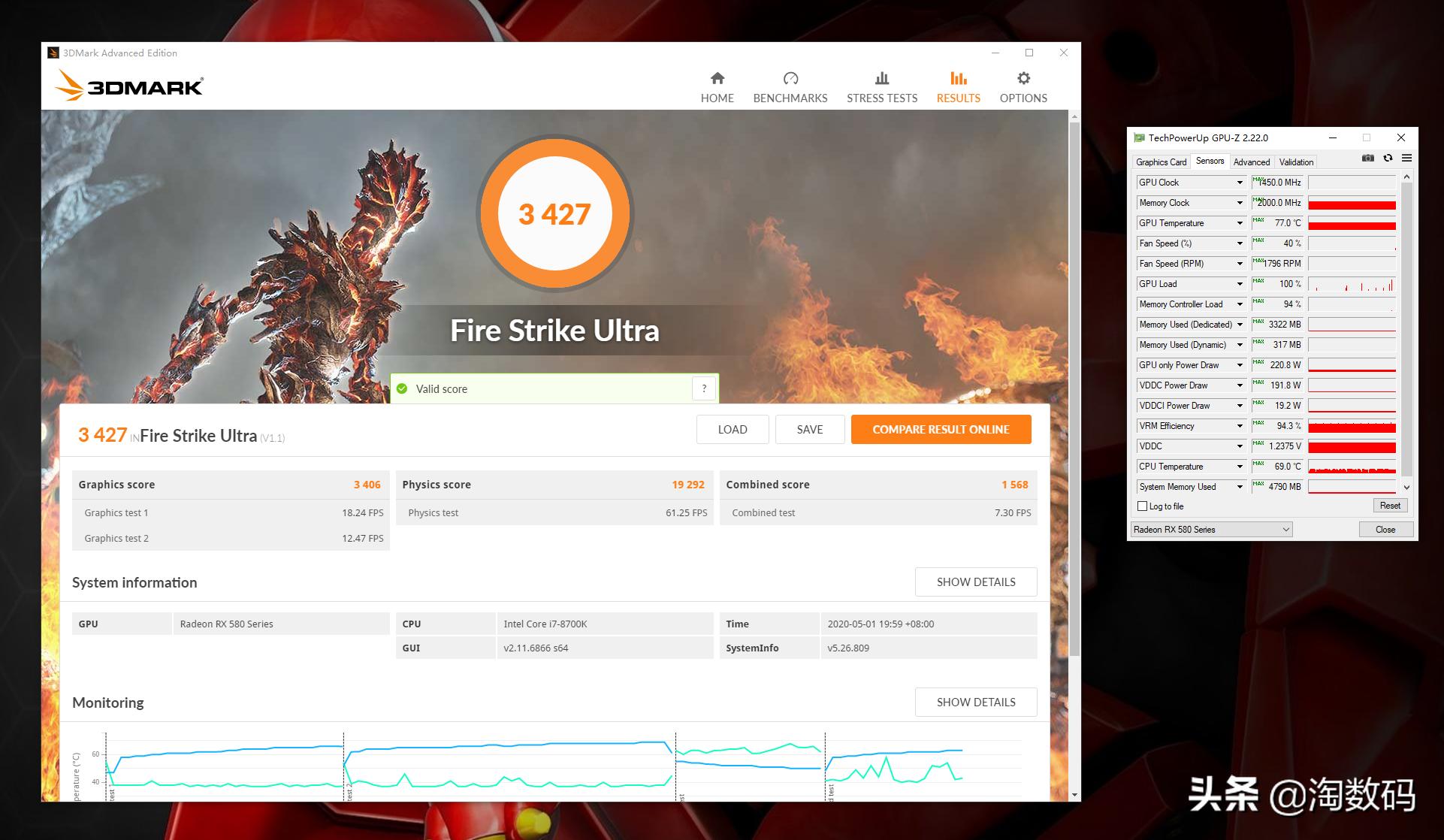Click the 3DMark results vertical scrollbar
The height and width of the screenshot is (840, 1444).
click(1074, 376)
